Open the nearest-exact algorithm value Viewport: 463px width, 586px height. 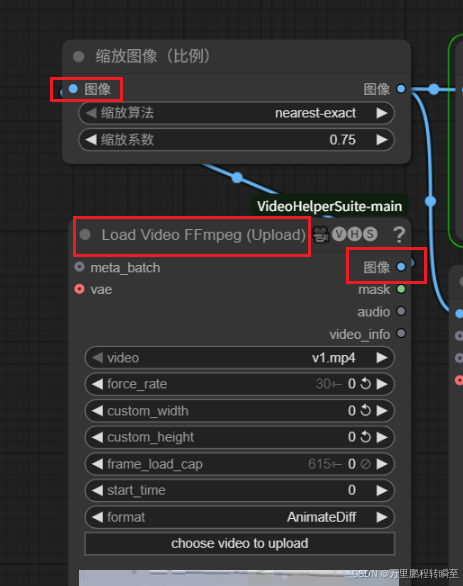coord(315,113)
